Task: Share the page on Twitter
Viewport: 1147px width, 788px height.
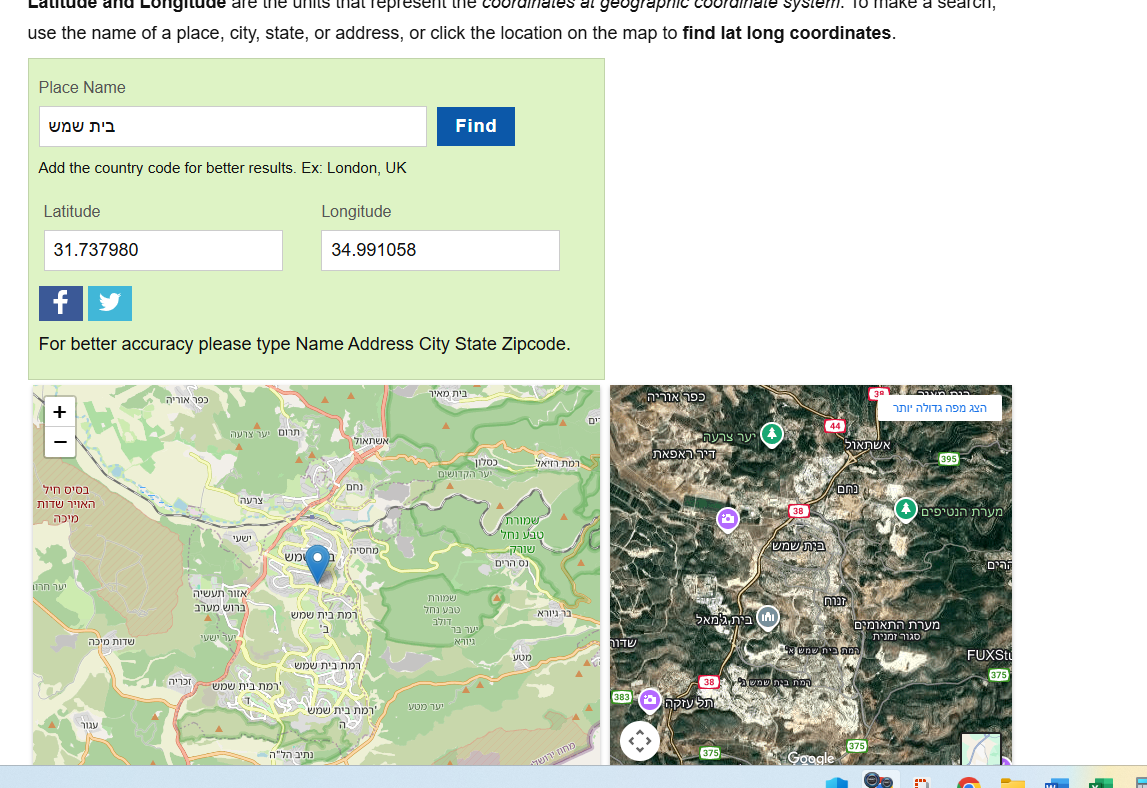Action: click(110, 303)
